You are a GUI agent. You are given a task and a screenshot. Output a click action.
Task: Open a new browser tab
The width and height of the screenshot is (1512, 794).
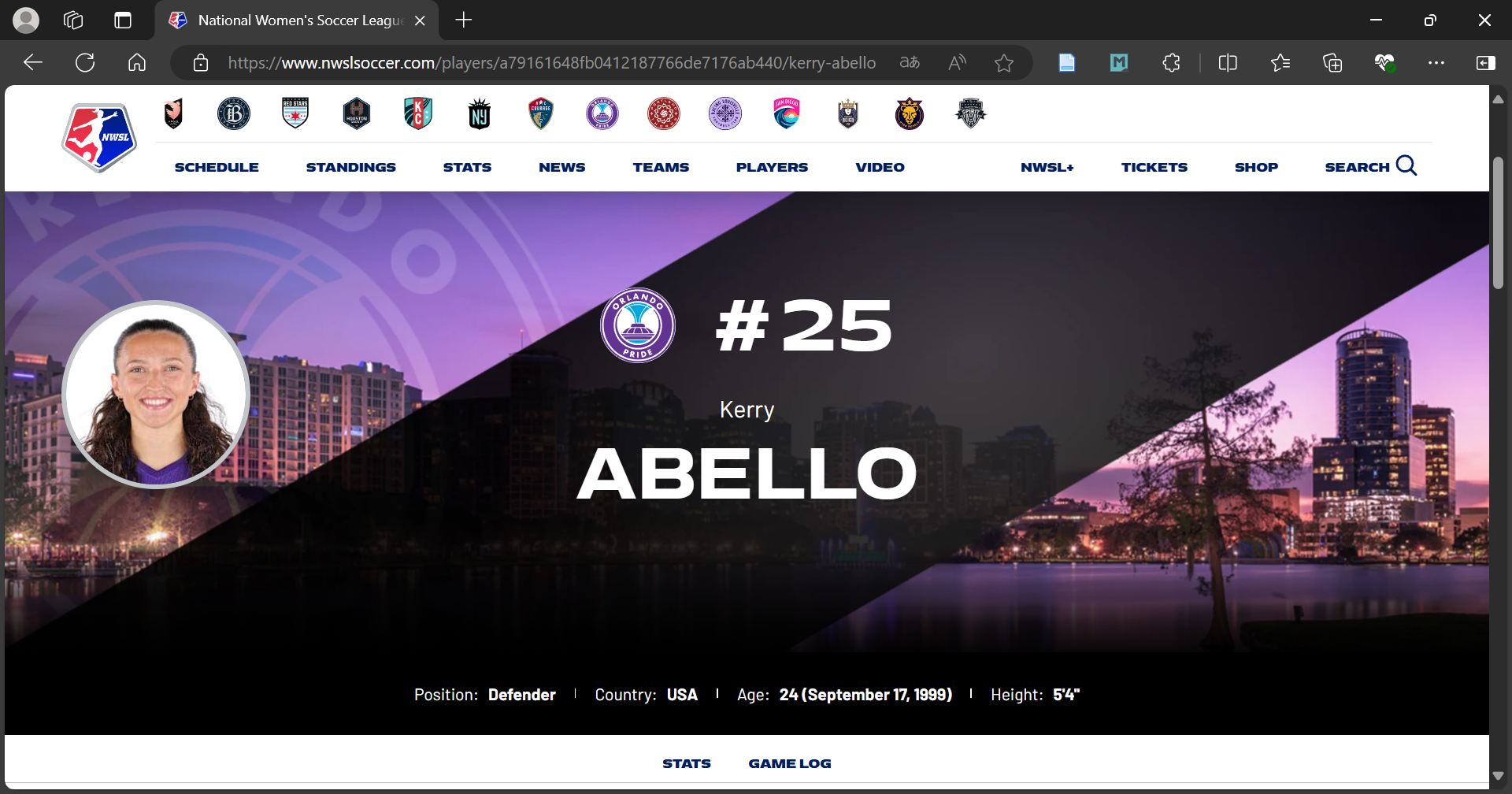(x=464, y=20)
